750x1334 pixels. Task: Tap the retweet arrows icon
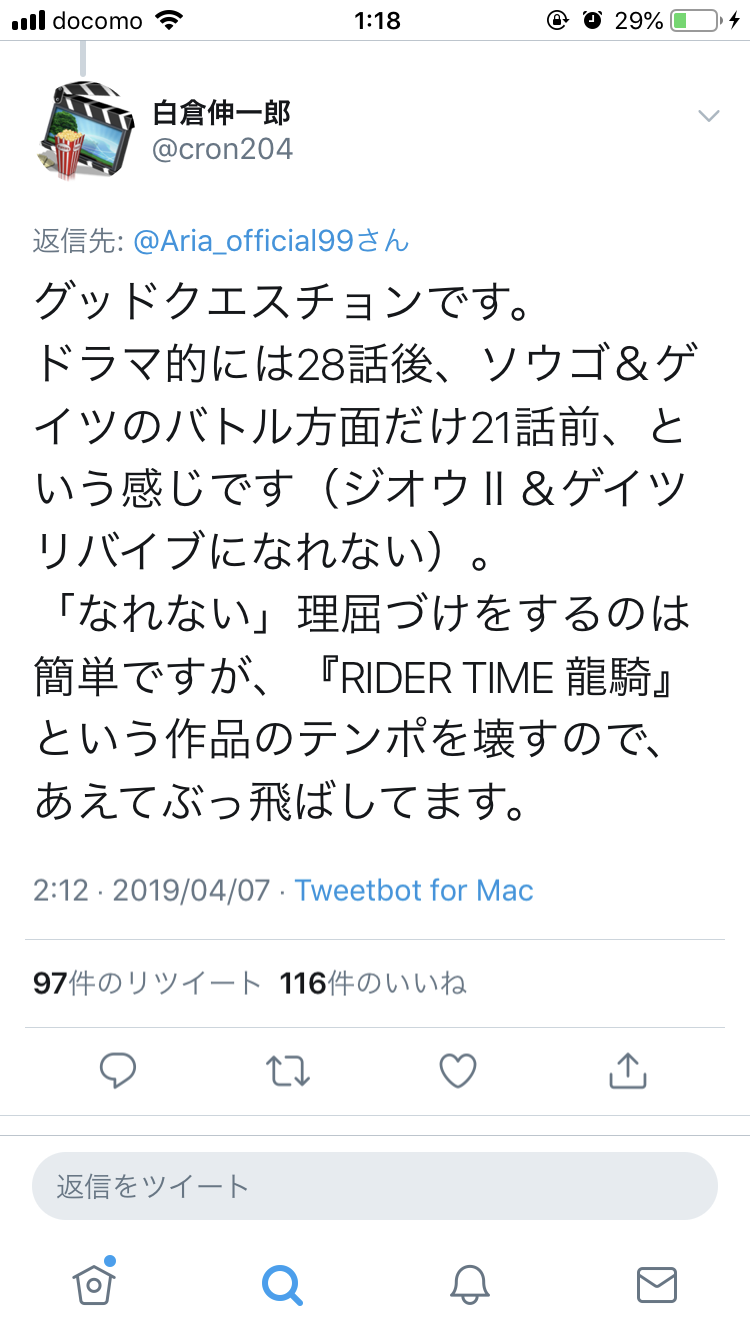coord(288,1071)
